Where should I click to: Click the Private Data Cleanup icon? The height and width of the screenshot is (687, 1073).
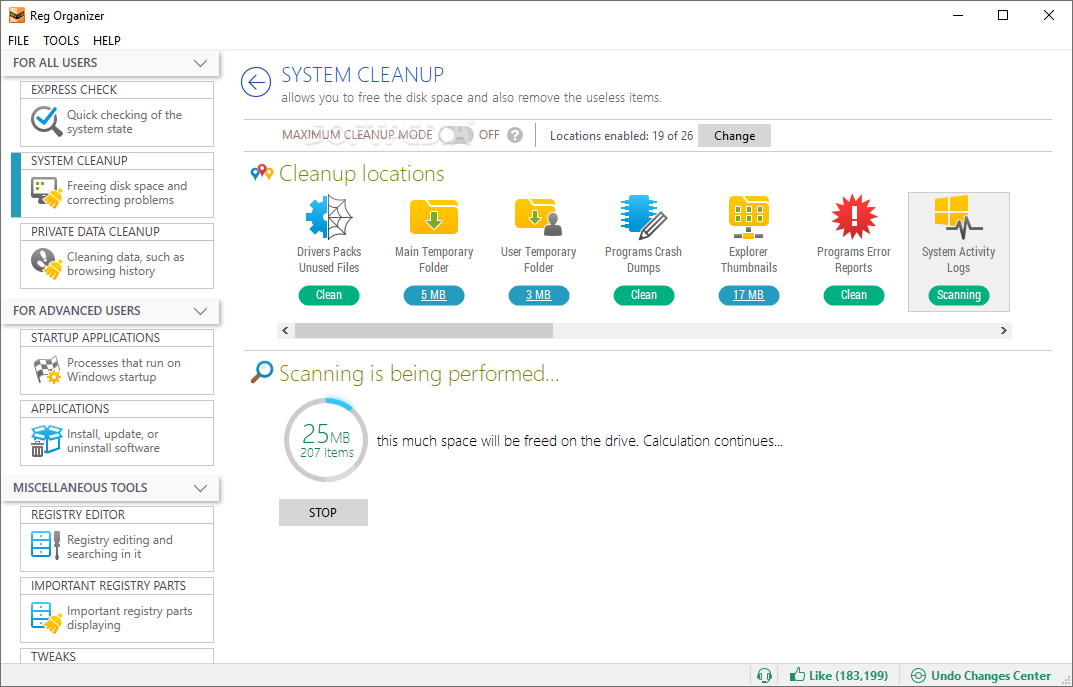[x=47, y=263]
